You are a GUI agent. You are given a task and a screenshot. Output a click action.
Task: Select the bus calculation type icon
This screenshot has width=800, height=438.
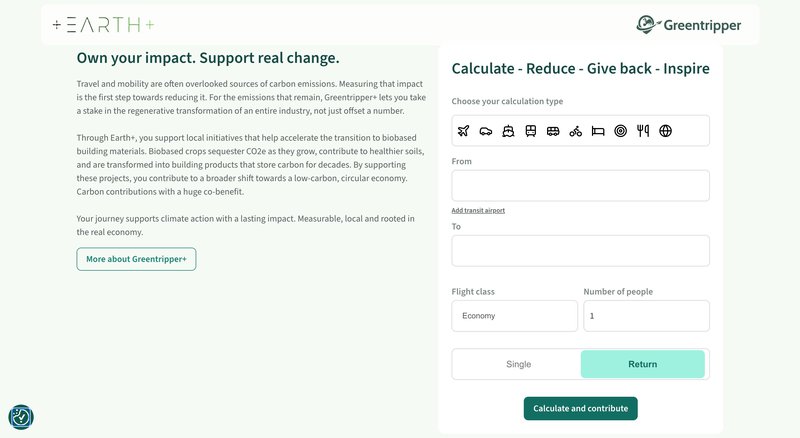click(x=553, y=131)
